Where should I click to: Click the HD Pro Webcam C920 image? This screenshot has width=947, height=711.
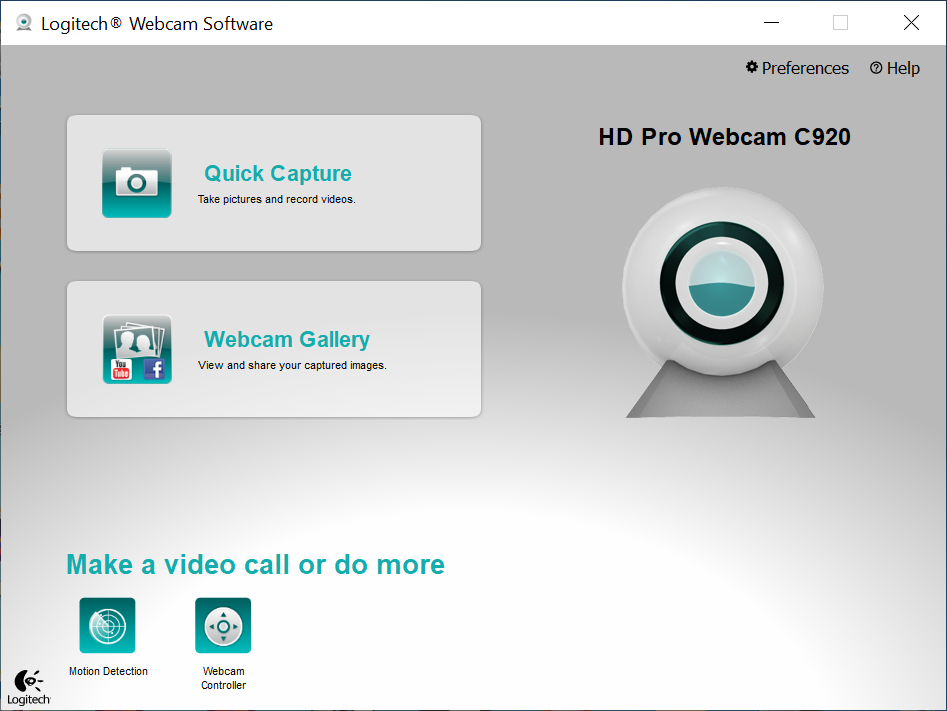(x=722, y=302)
